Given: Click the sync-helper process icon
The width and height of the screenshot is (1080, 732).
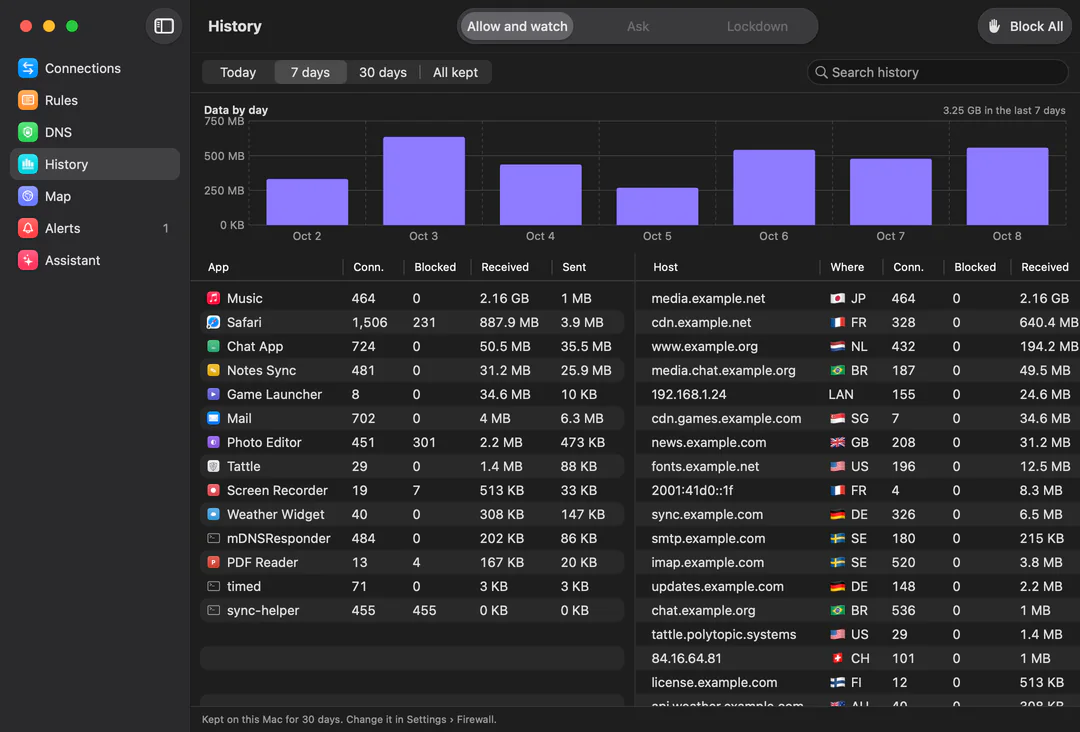Looking at the screenshot, I should pyautogui.click(x=214, y=610).
